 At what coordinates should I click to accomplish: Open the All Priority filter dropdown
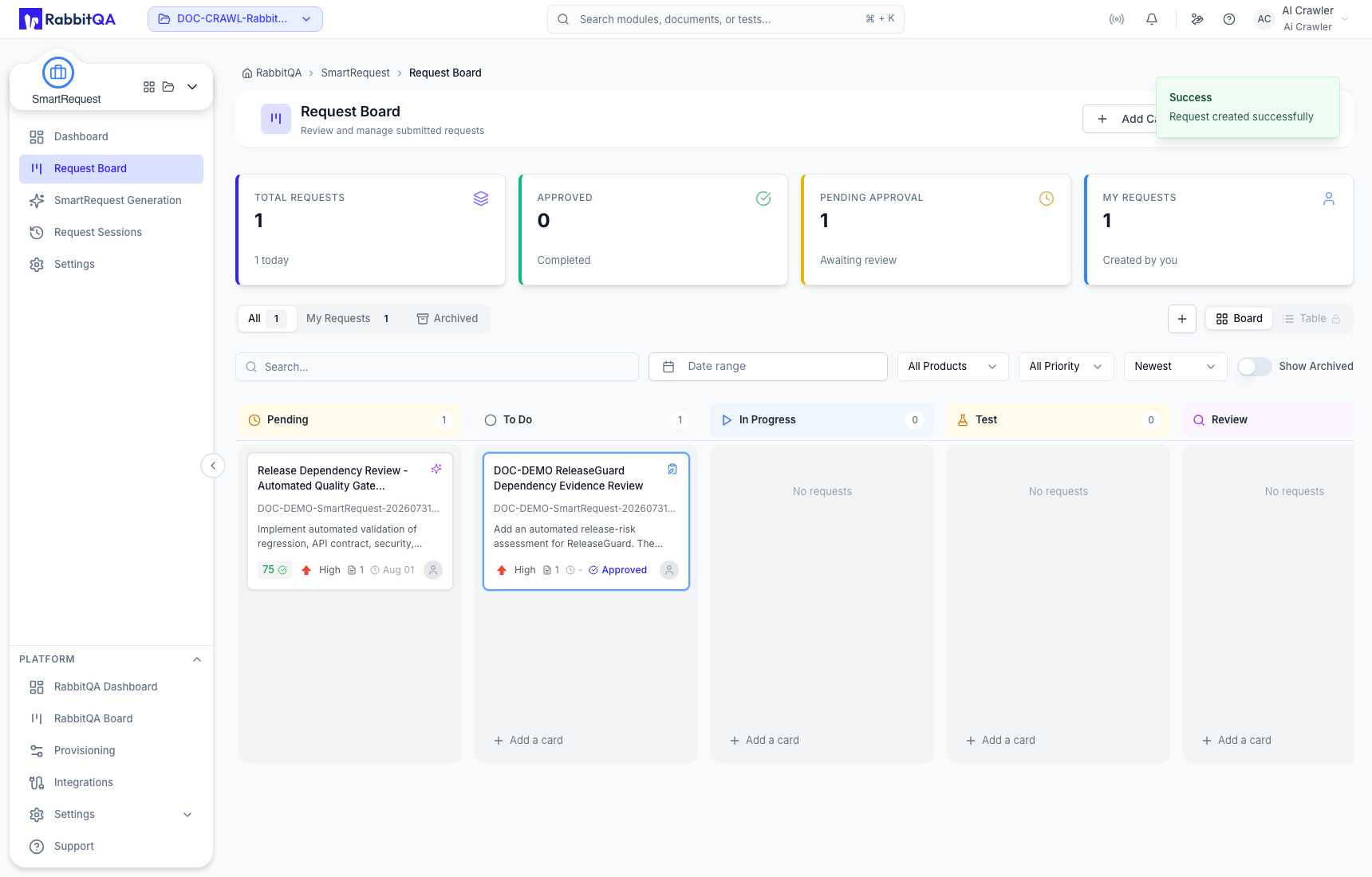click(x=1066, y=367)
